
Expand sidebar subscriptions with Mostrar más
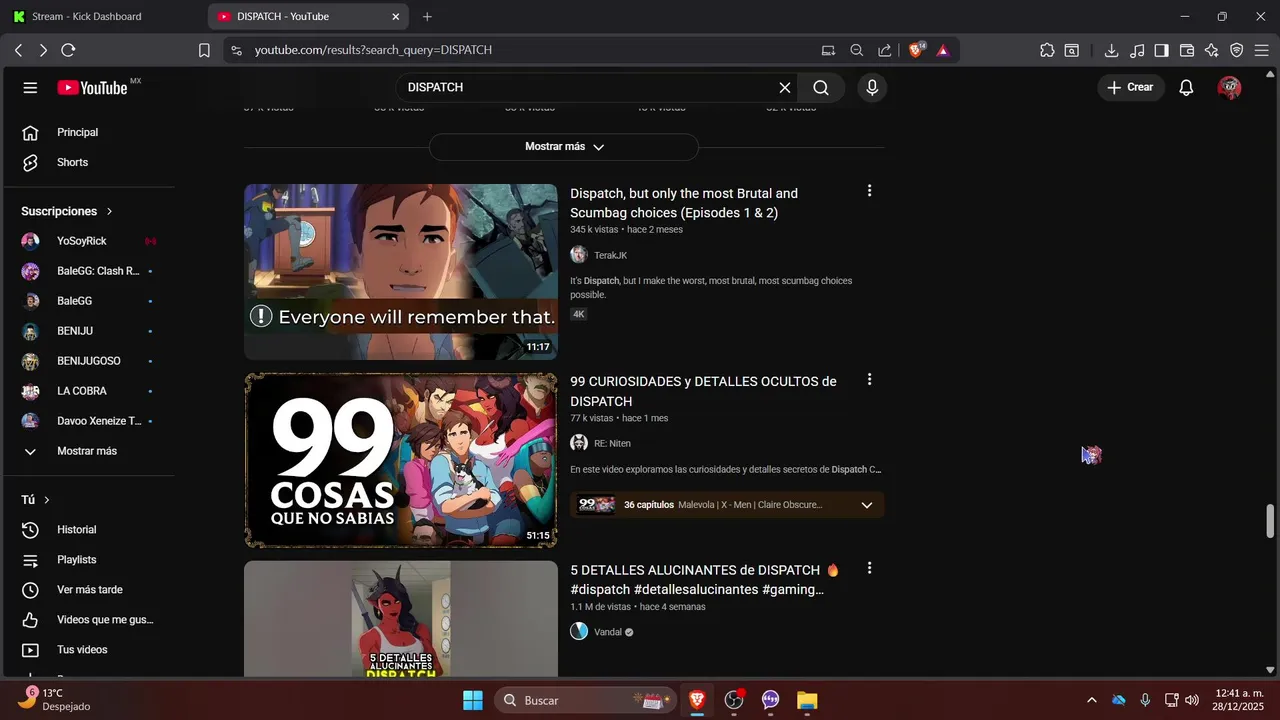(88, 451)
